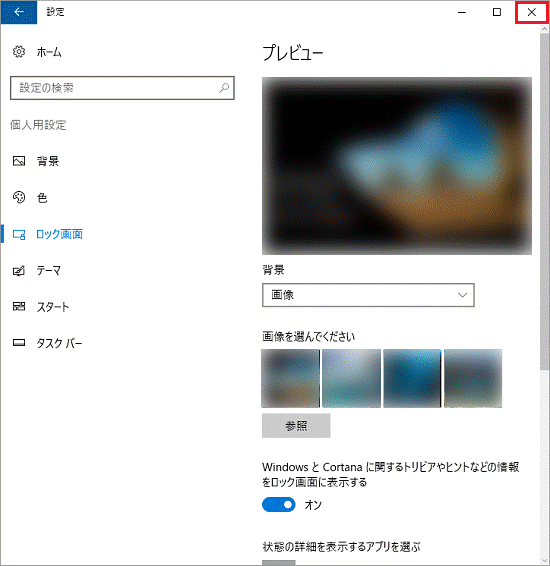This screenshot has height=566, width=550.
Task: Click the プレビュー heading
Action: click(x=293, y=53)
